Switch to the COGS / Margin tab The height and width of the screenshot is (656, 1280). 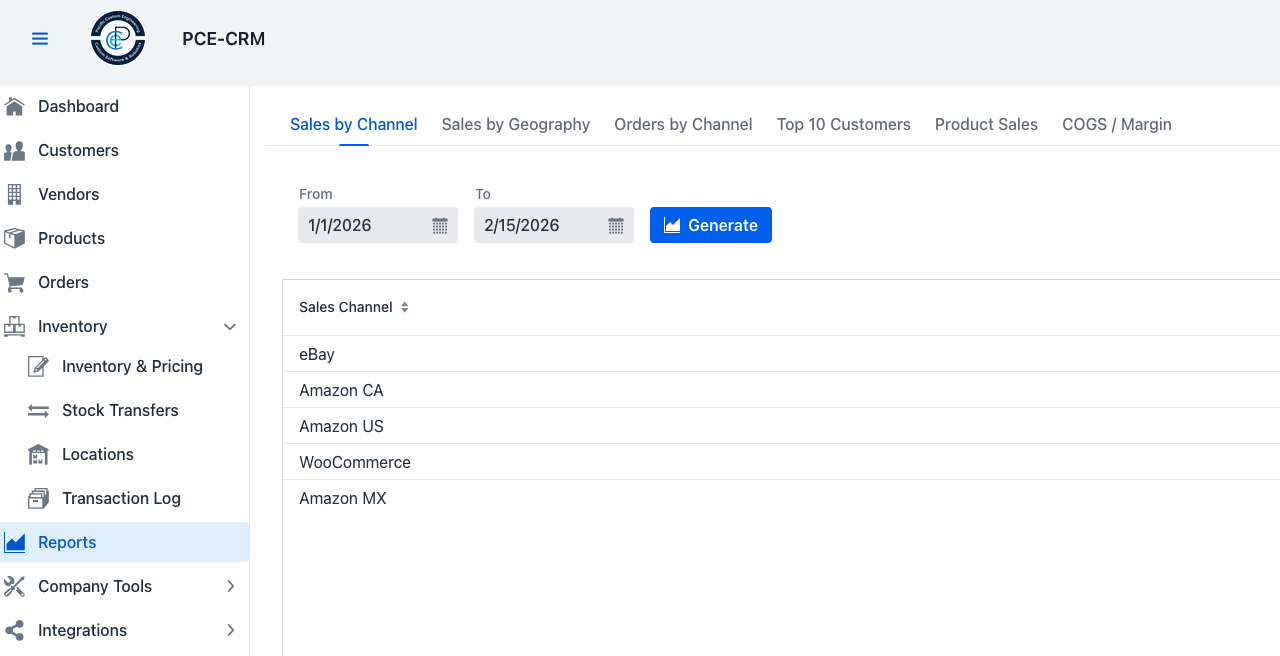click(1116, 124)
